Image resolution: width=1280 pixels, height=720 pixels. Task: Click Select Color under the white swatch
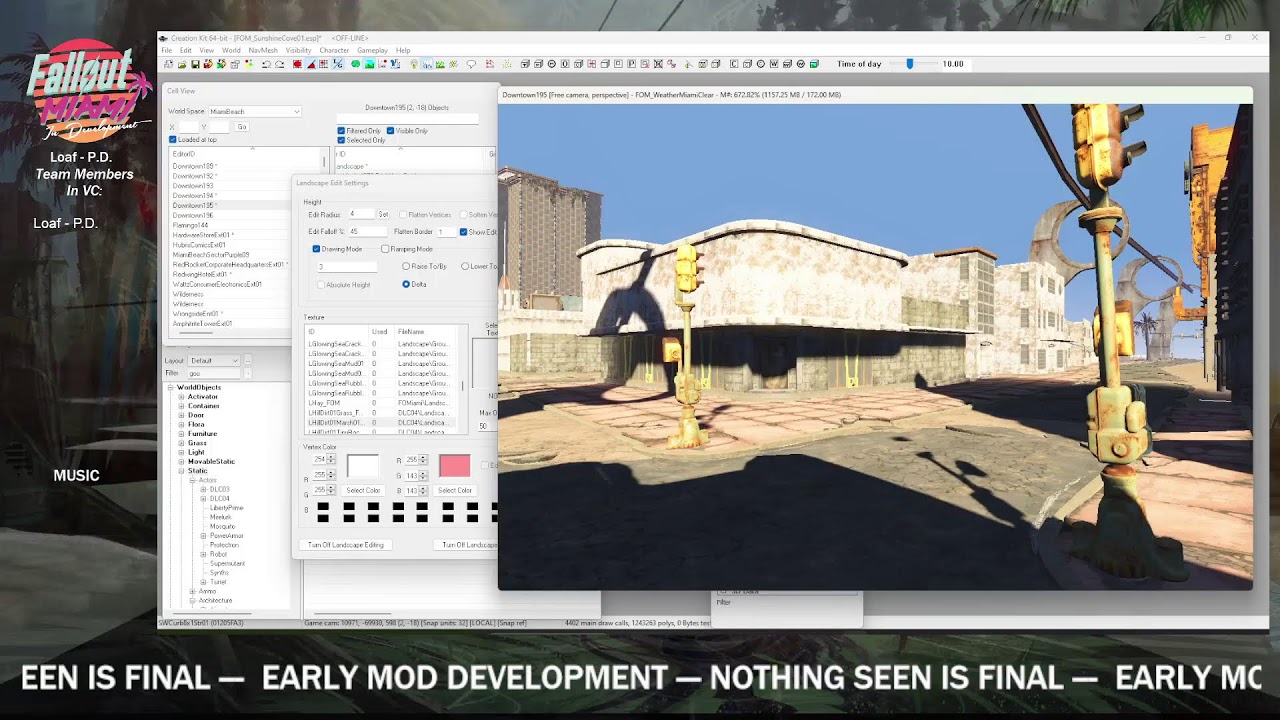pyautogui.click(x=363, y=491)
